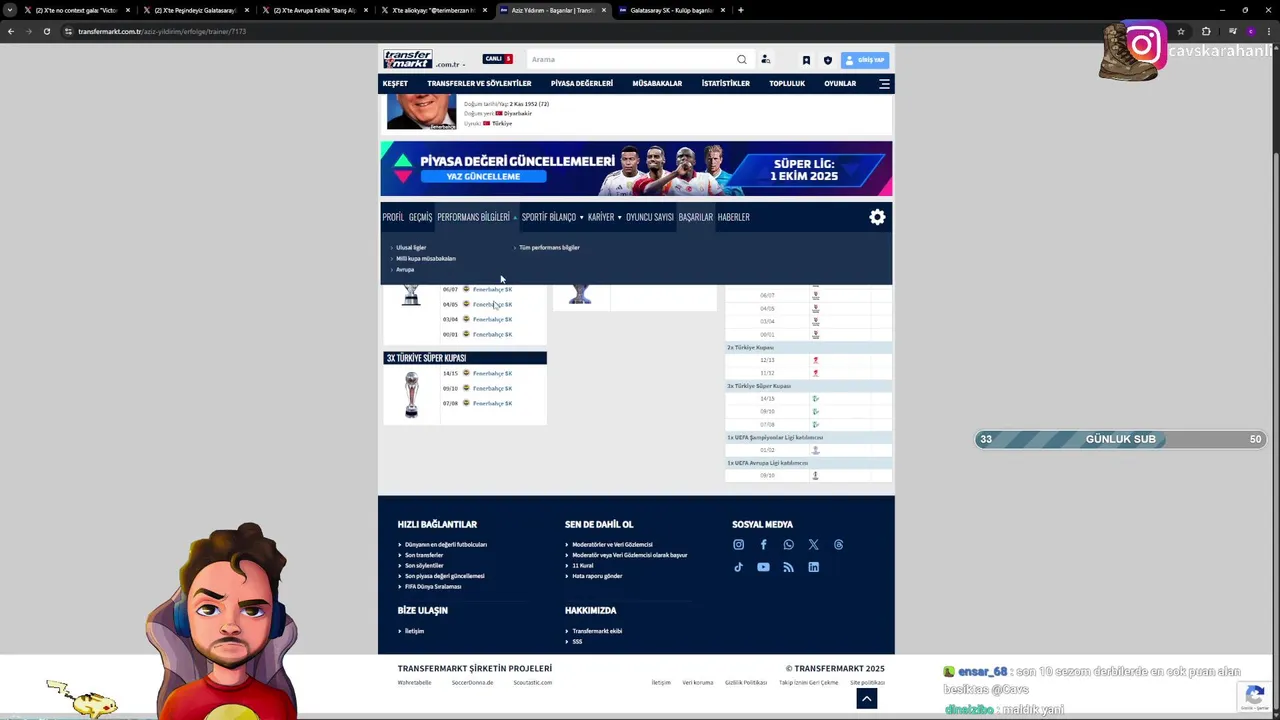Viewport: 1280px width, 720px height.
Task: Open Son transferler footer link
Action: pos(424,555)
